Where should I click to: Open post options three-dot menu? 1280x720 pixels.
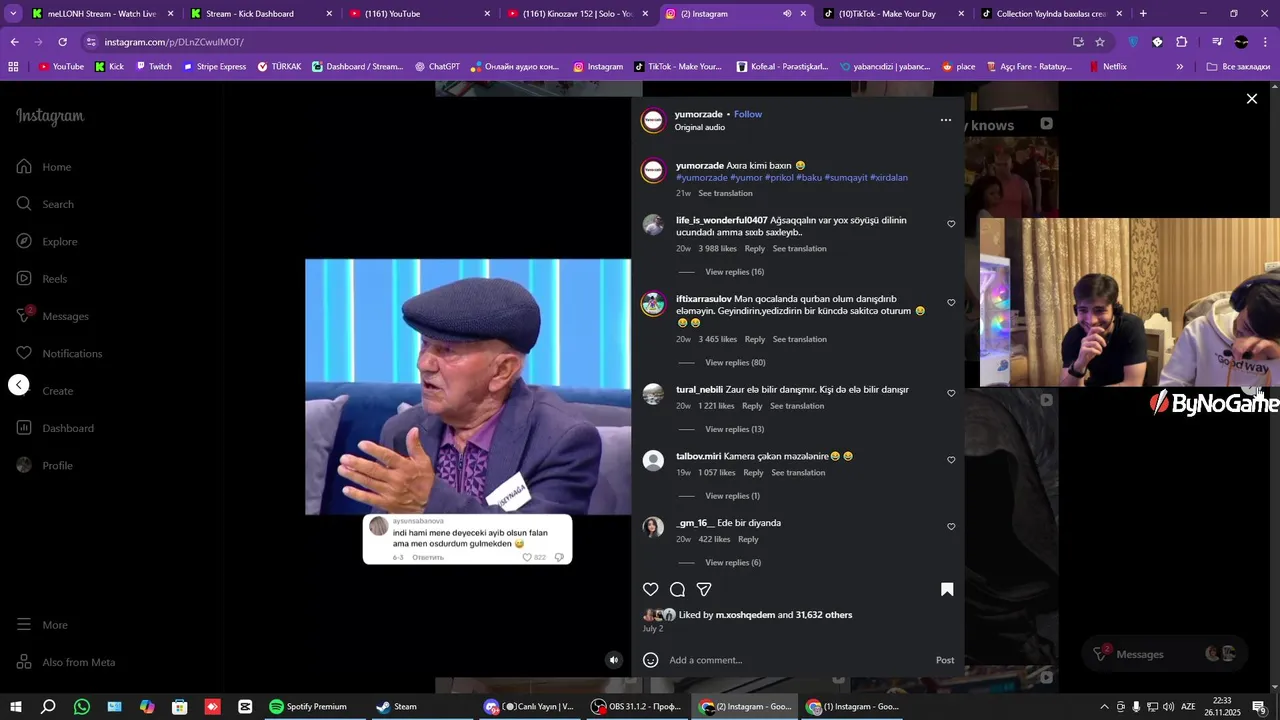[946, 120]
